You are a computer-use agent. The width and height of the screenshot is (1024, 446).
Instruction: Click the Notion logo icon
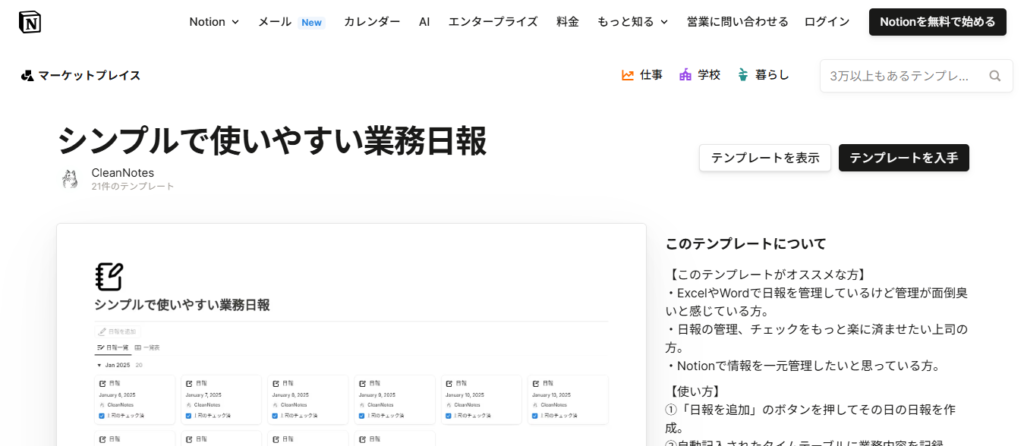pyautogui.click(x=30, y=22)
